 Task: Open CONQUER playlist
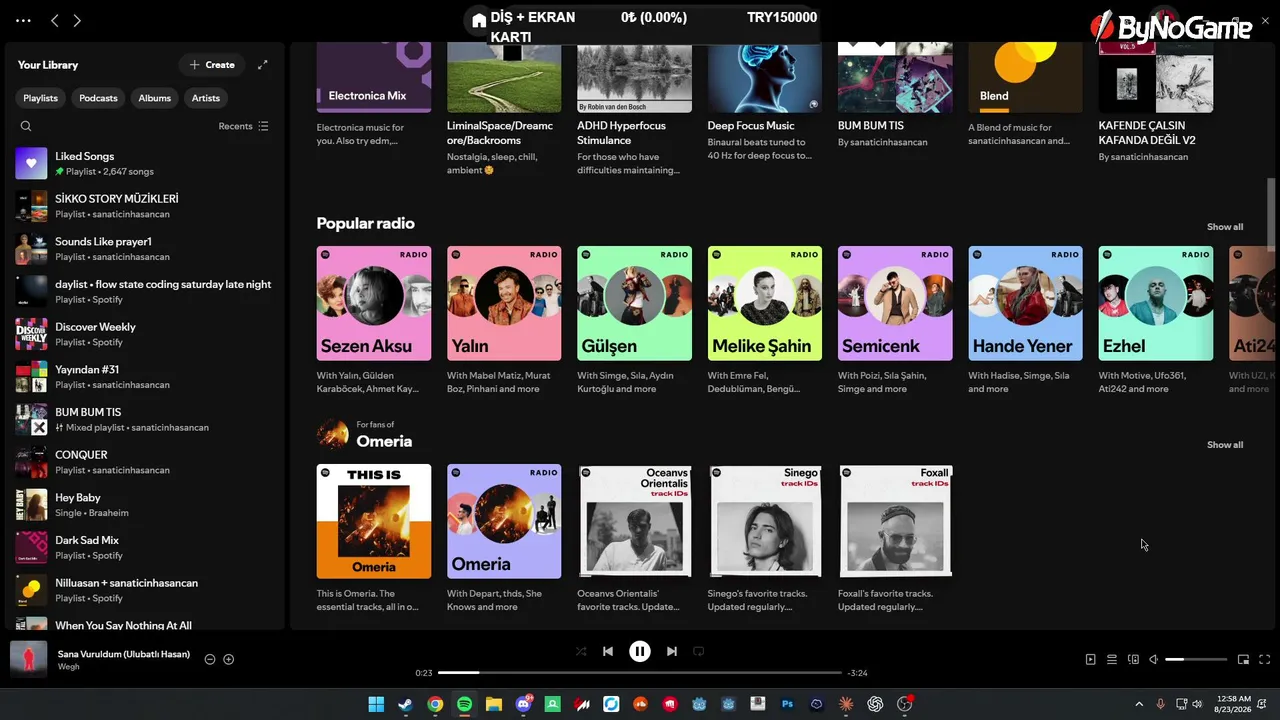tap(144, 462)
